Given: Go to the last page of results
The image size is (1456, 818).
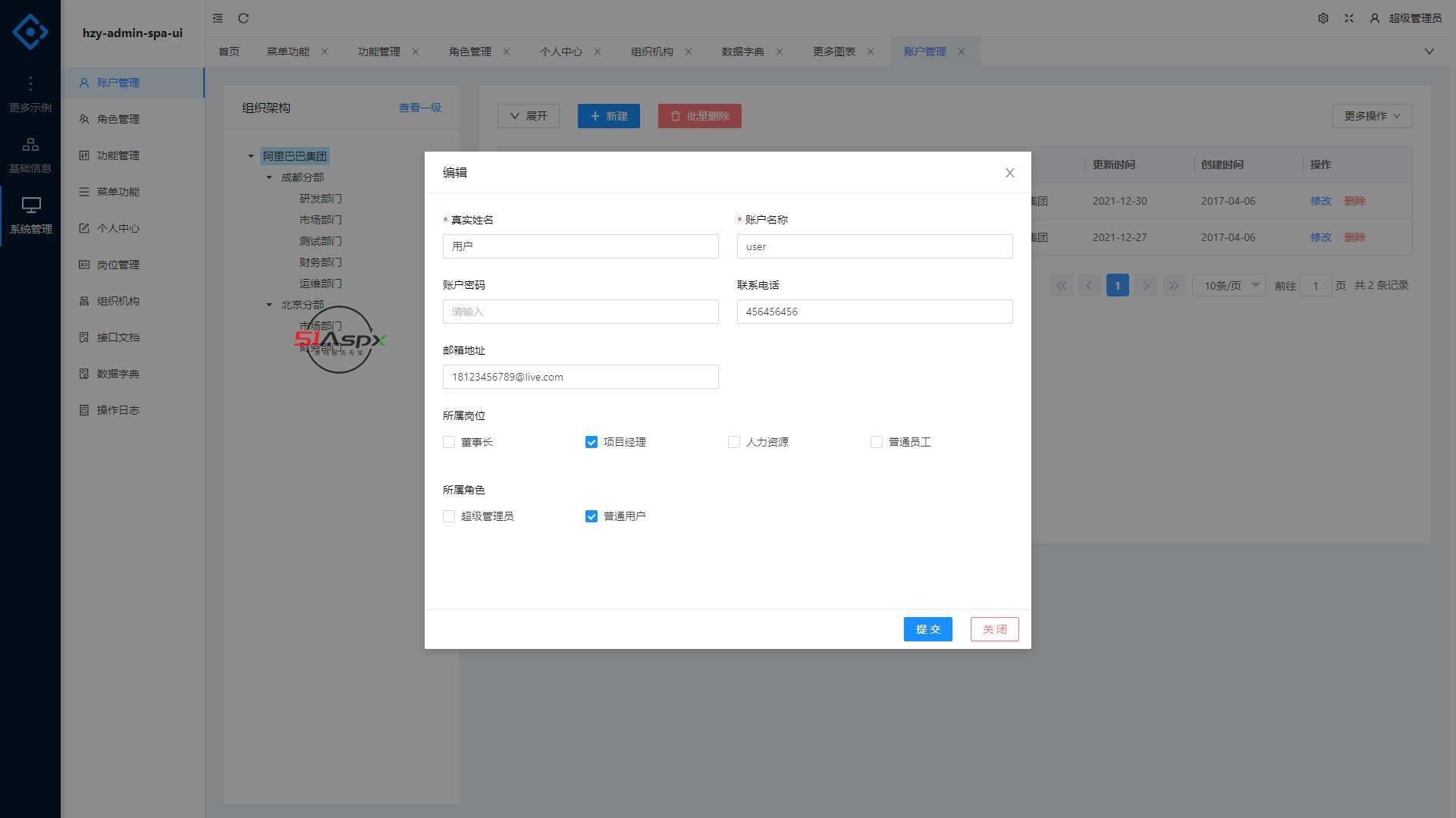Looking at the screenshot, I should point(1174,286).
